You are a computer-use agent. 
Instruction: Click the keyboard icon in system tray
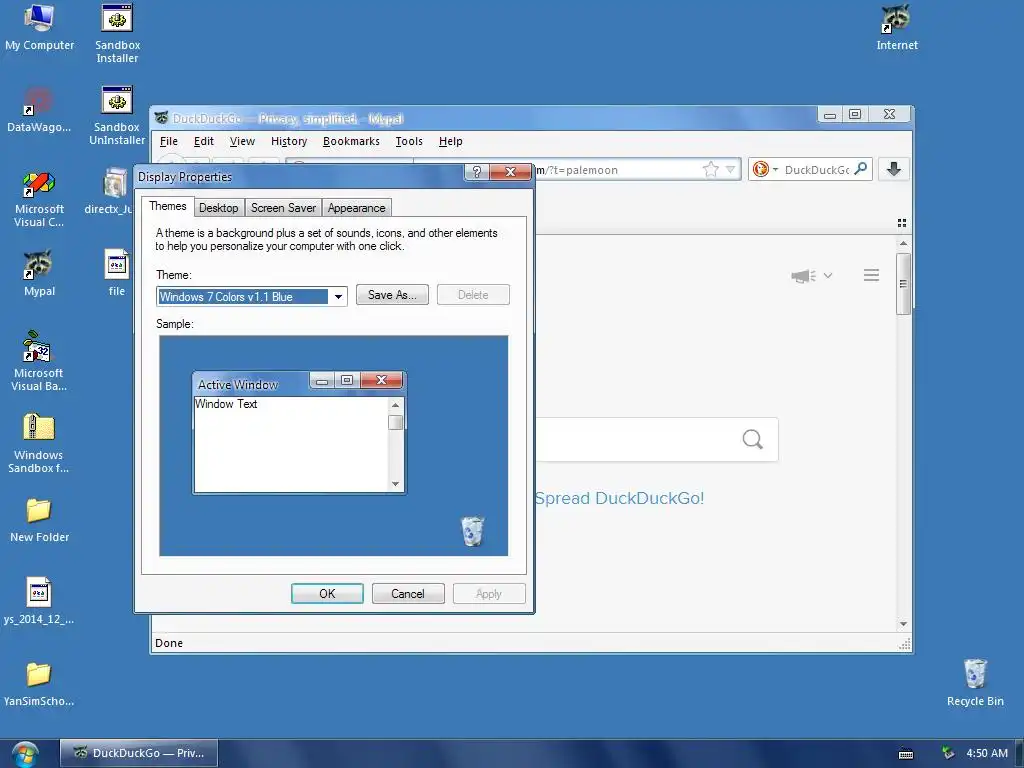pyautogui.click(x=906, y=753)
